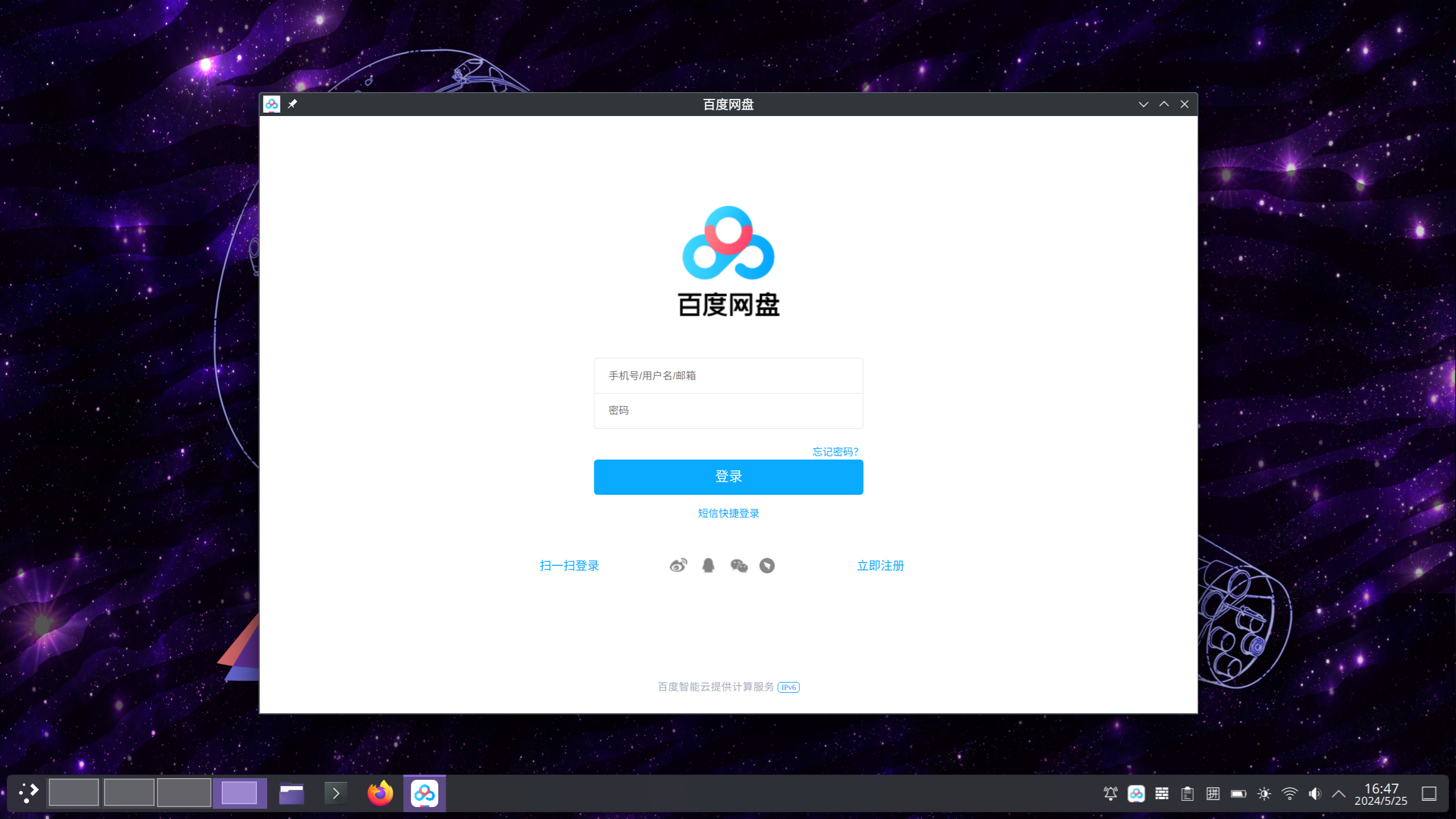Image resolution: width=1456 pixels, height=819 pixels.
Task: Toggle the window pin icon in title bar
Action: pos(292,104)
